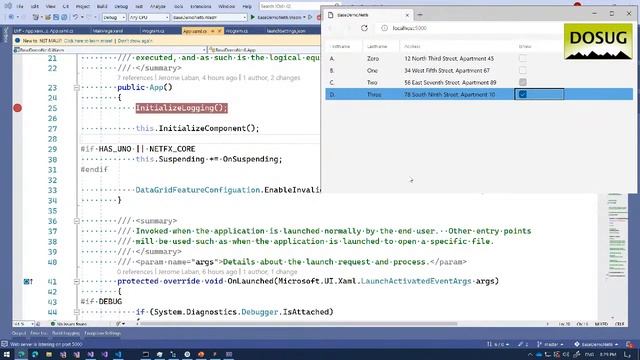Click the No issues found indicator
Image resolution: width=640 pixels, height=360 pixels.
69,324
